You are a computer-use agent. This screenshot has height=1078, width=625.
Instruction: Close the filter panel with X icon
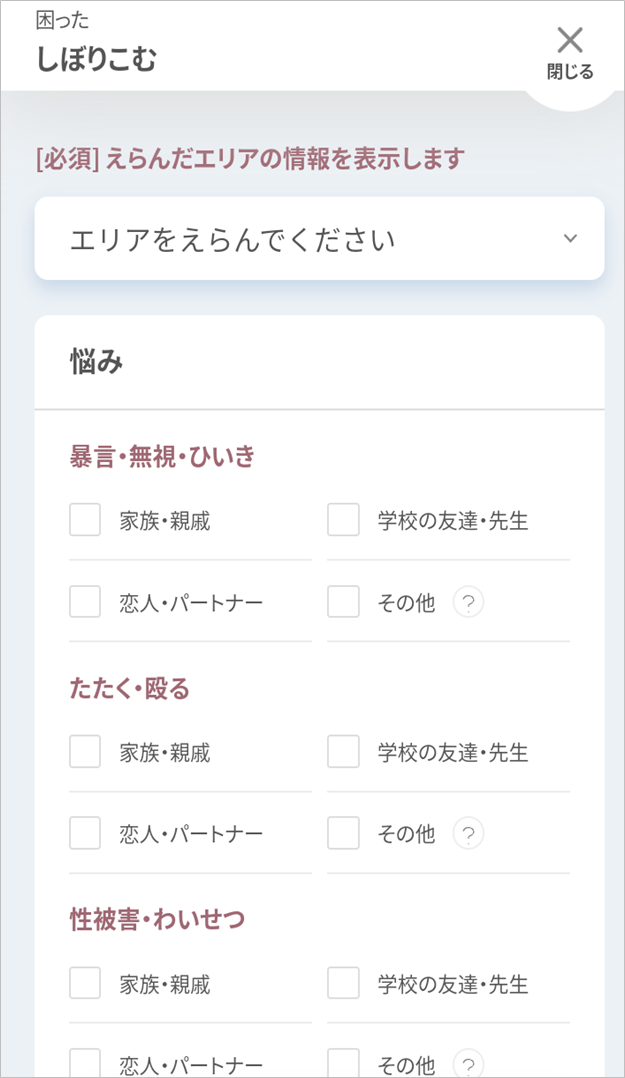pos(570,50)
